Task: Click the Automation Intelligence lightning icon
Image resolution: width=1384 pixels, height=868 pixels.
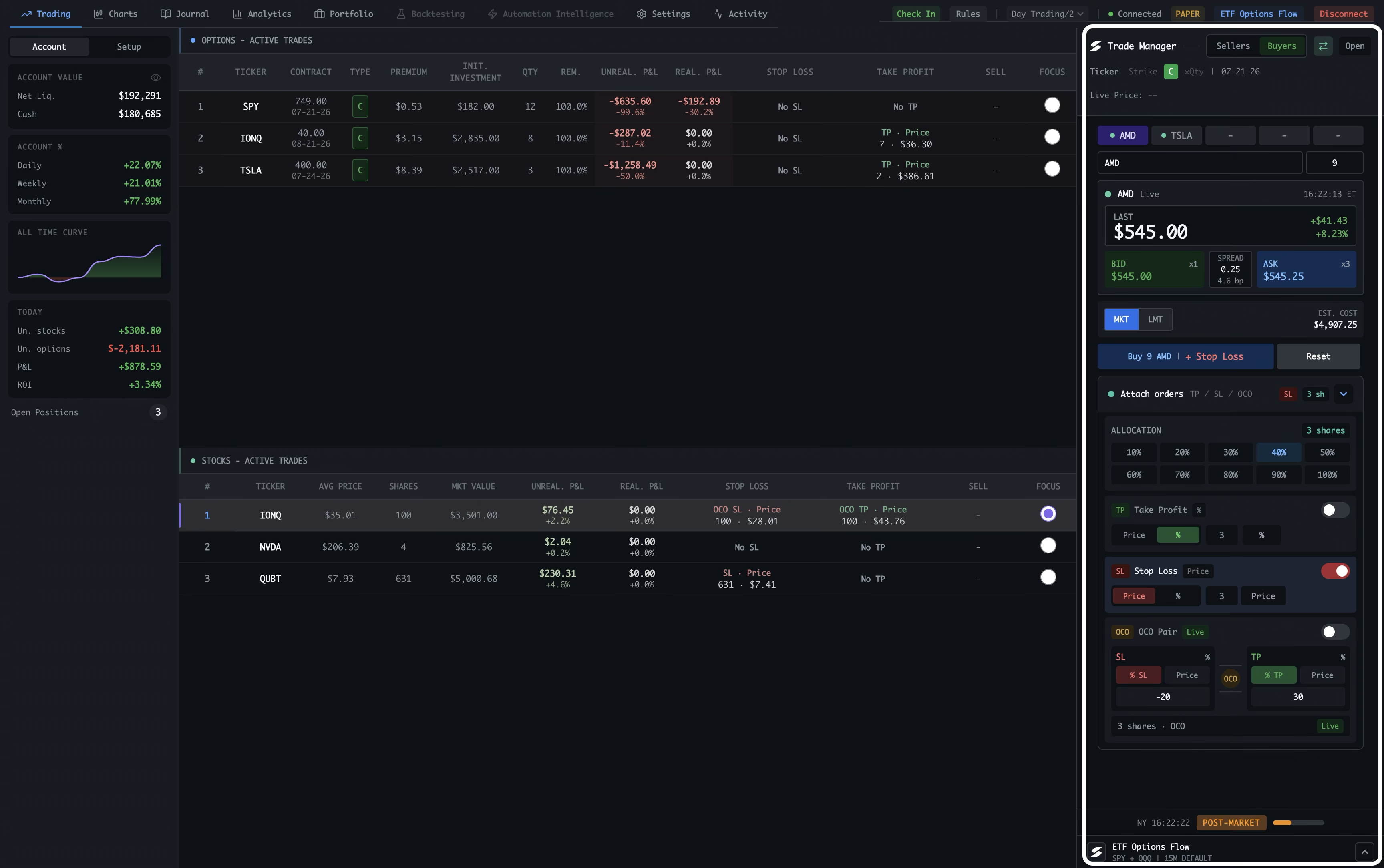Action: click(492, 14)
